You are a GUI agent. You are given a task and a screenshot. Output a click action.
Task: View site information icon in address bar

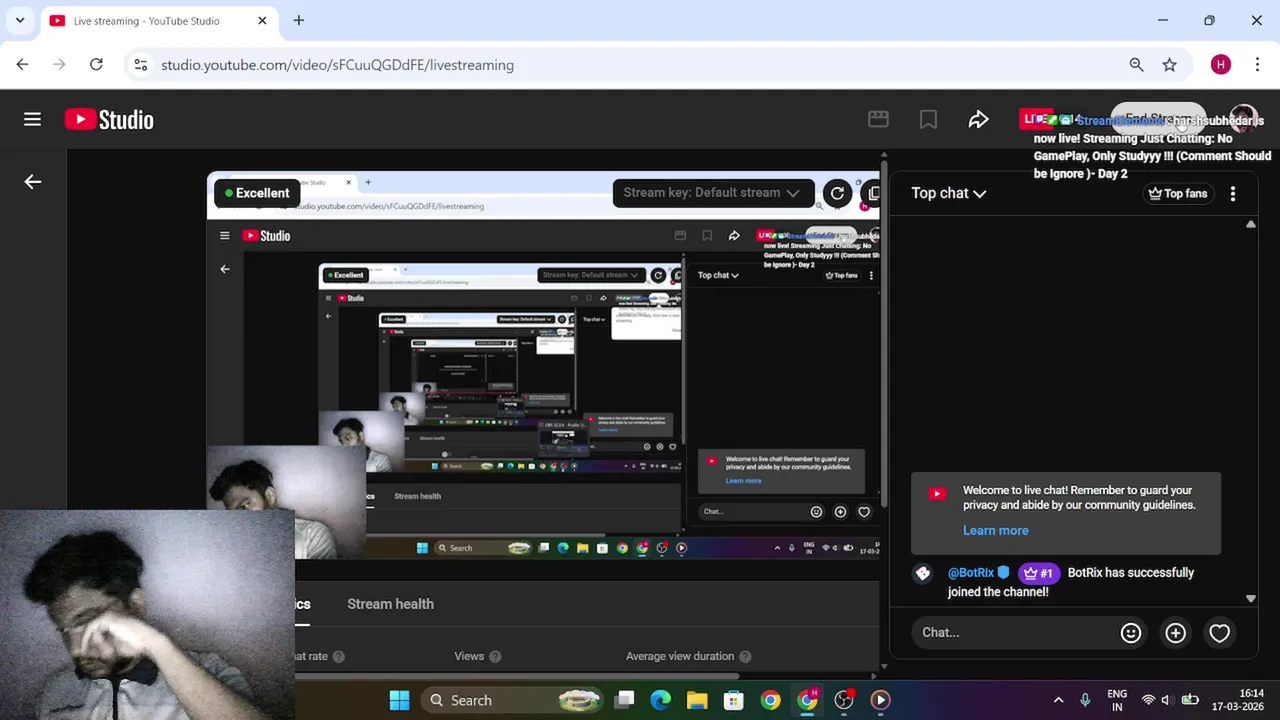click(141, 64)
